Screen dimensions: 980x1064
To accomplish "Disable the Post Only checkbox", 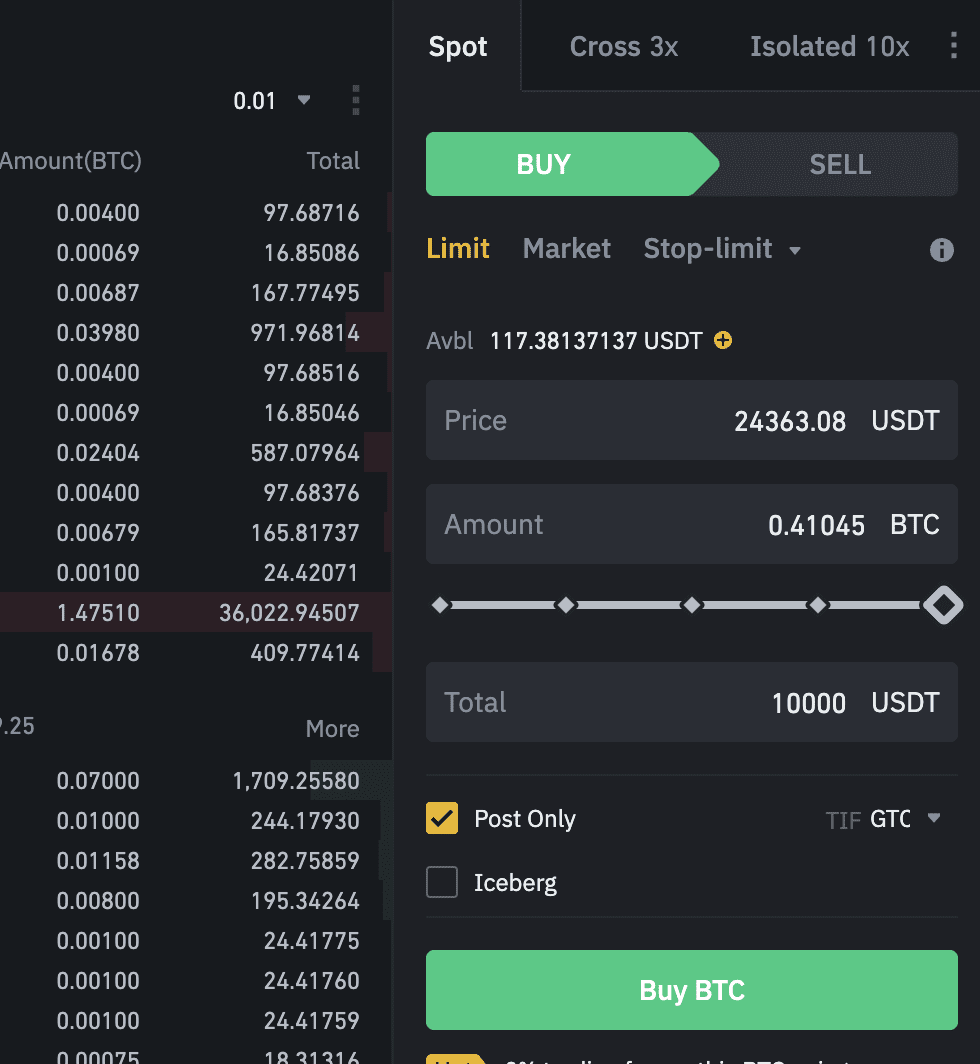I will click(442, 819).
